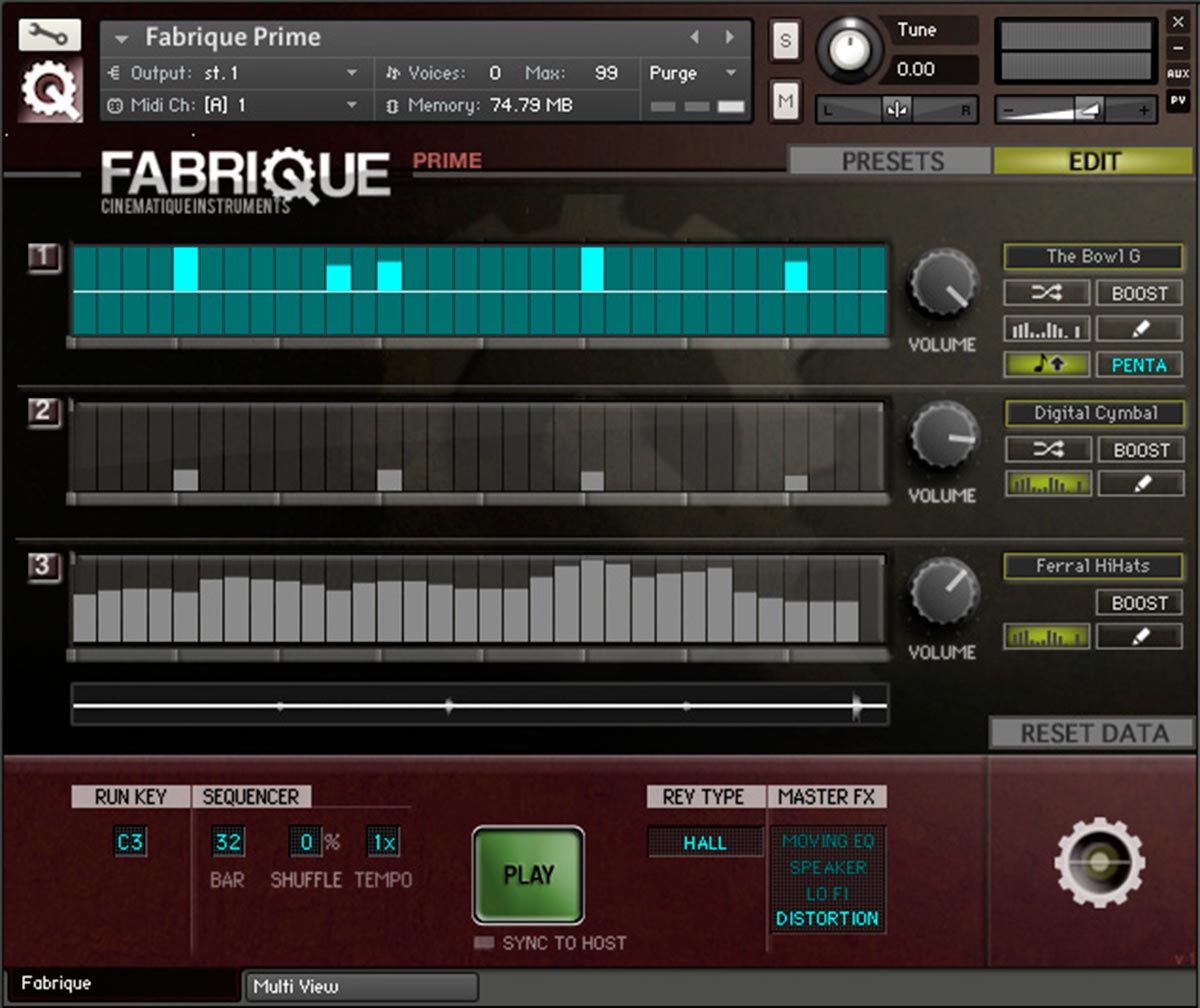The image size is (1200, 1008).
Task: Click the pencil edit icon for track 1
Action: coord(1140,328)
